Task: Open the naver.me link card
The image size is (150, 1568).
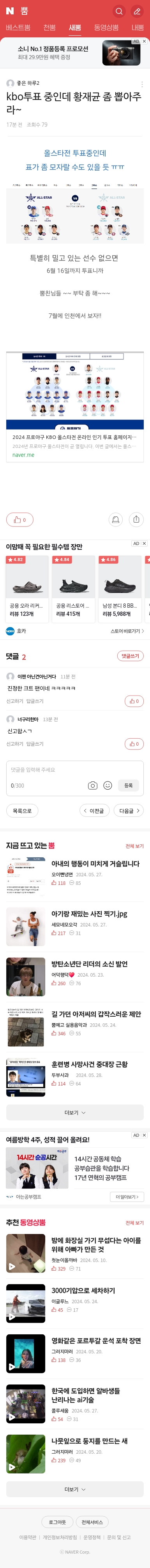Action: coord(75,407)
